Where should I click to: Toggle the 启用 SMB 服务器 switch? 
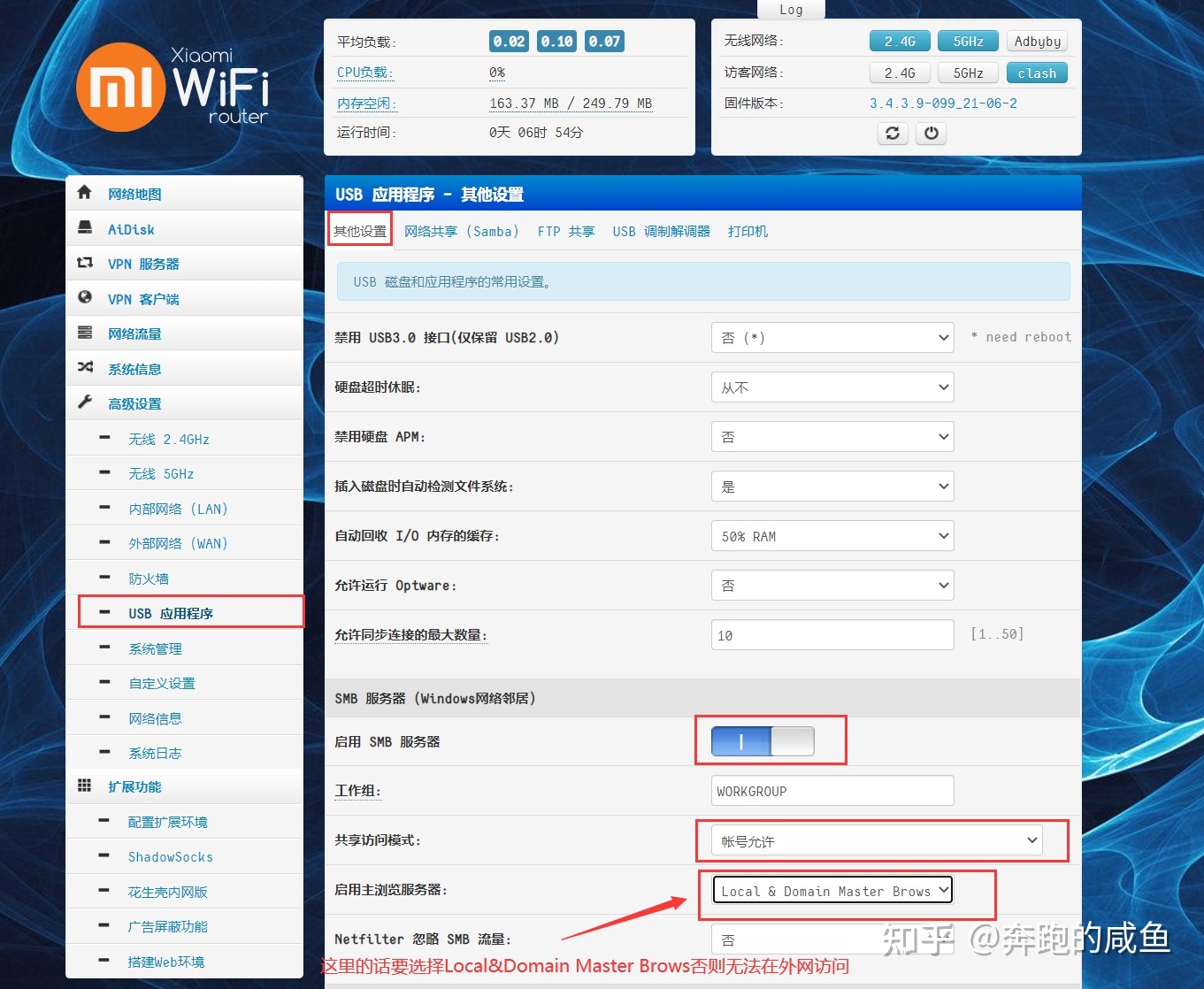(763, 741)
